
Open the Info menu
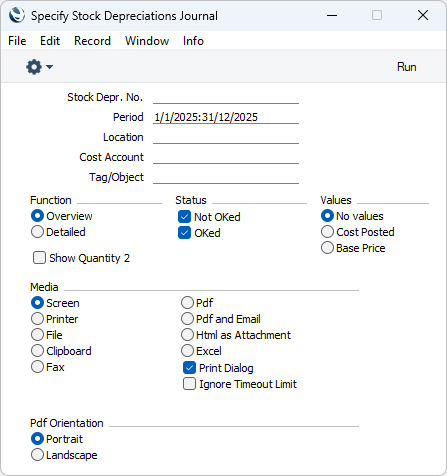(x=193, y=41)
